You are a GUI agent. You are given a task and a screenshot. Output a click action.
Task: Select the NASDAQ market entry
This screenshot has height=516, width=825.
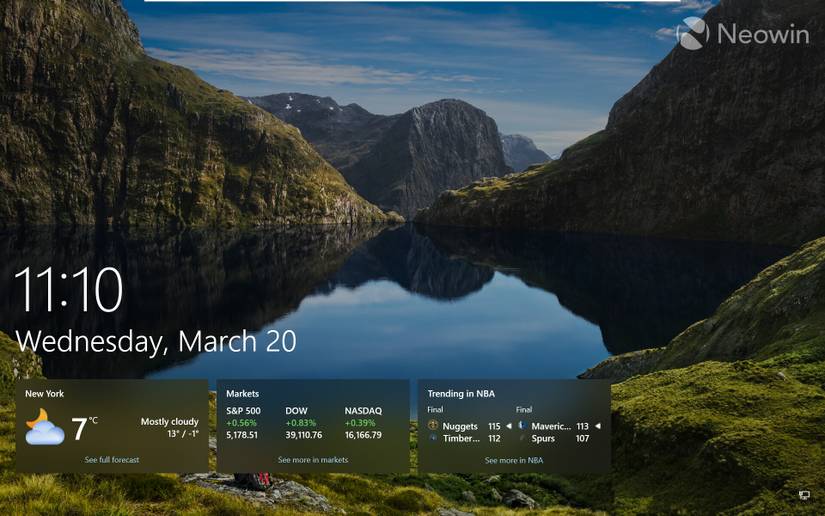(363, 423)
